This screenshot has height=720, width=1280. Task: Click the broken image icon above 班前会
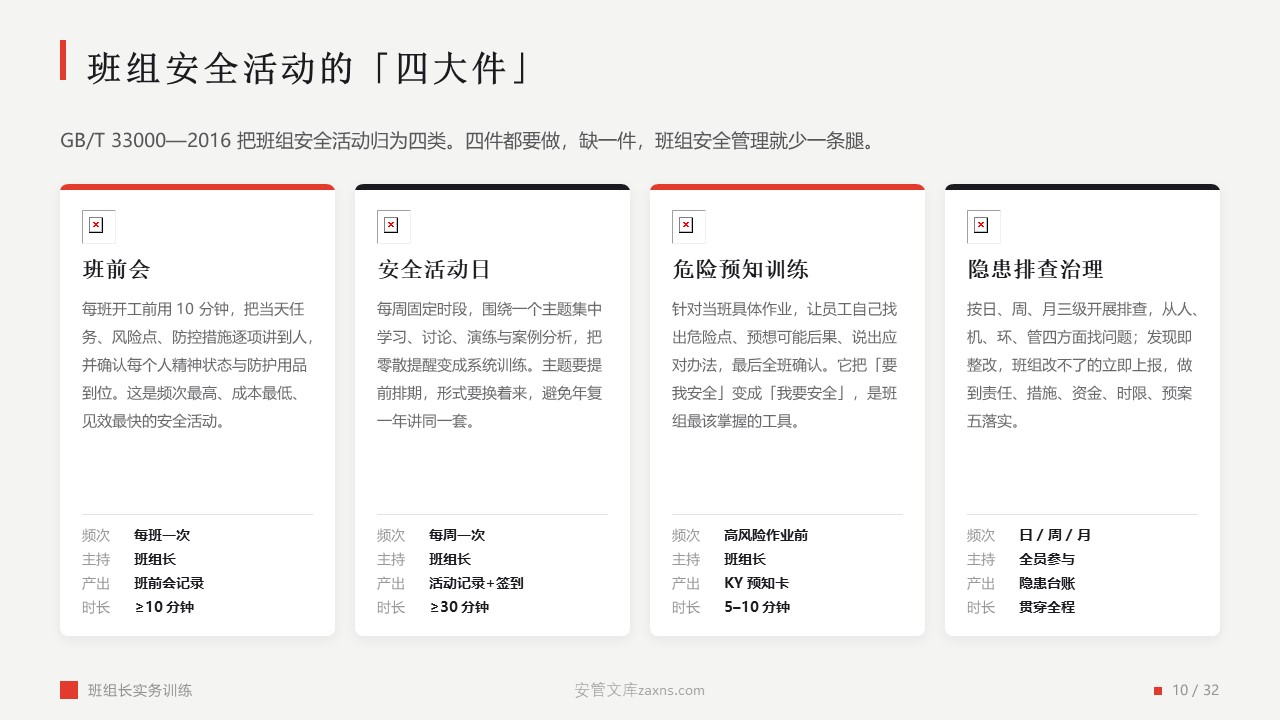pyautogui.click(x=99, y=227)
